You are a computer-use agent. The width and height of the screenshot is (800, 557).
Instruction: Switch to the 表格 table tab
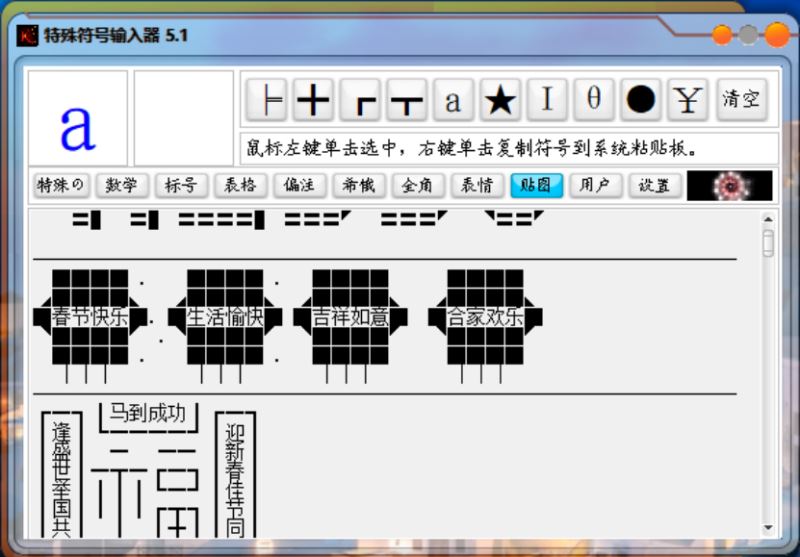pyautogui.click(x=240, y=185)
